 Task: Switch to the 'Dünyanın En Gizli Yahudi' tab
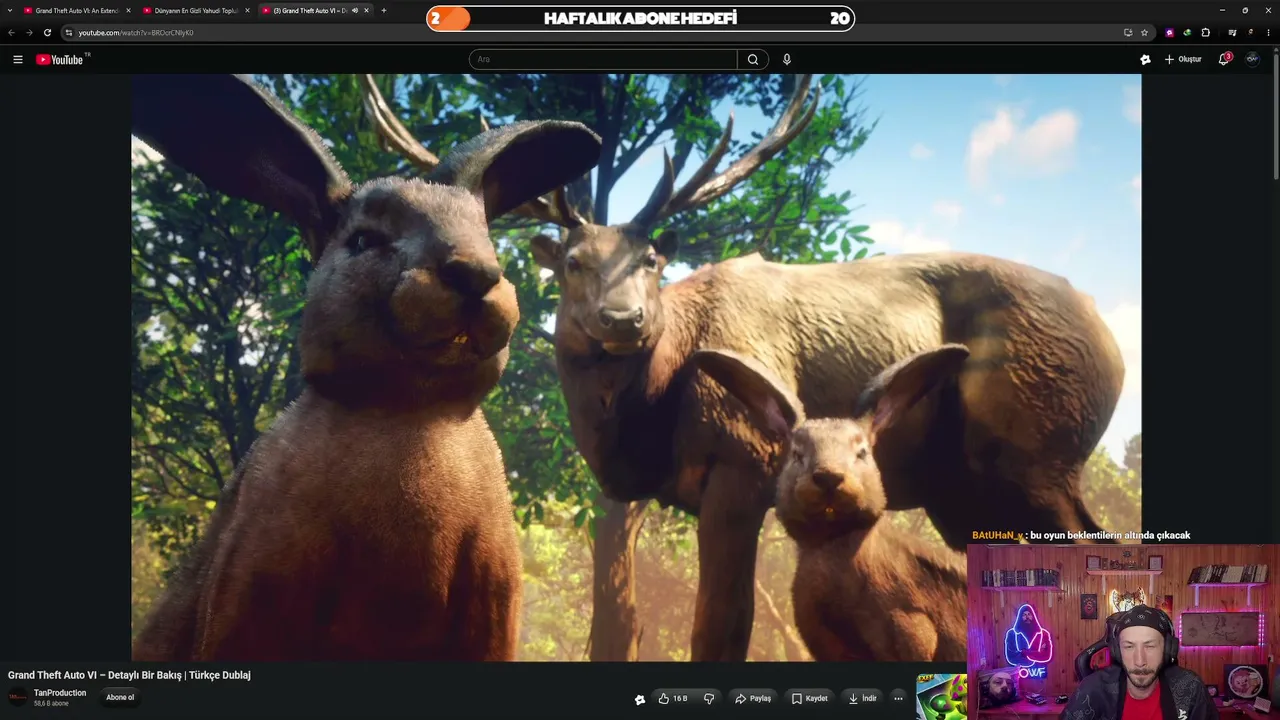[x=196, y=10]
